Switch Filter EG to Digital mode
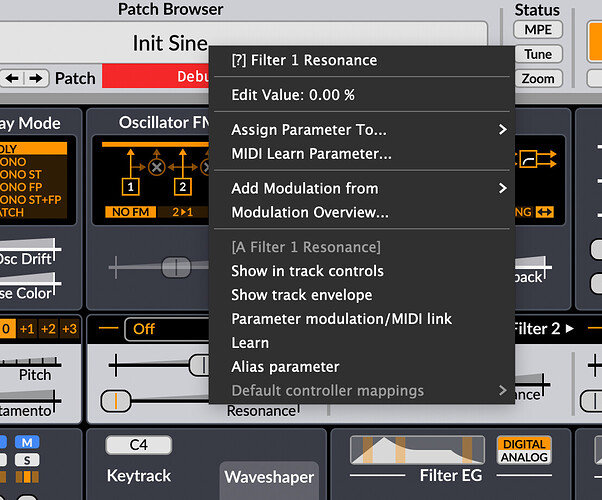This screenshot has width=602, height=500. point(522,444)
